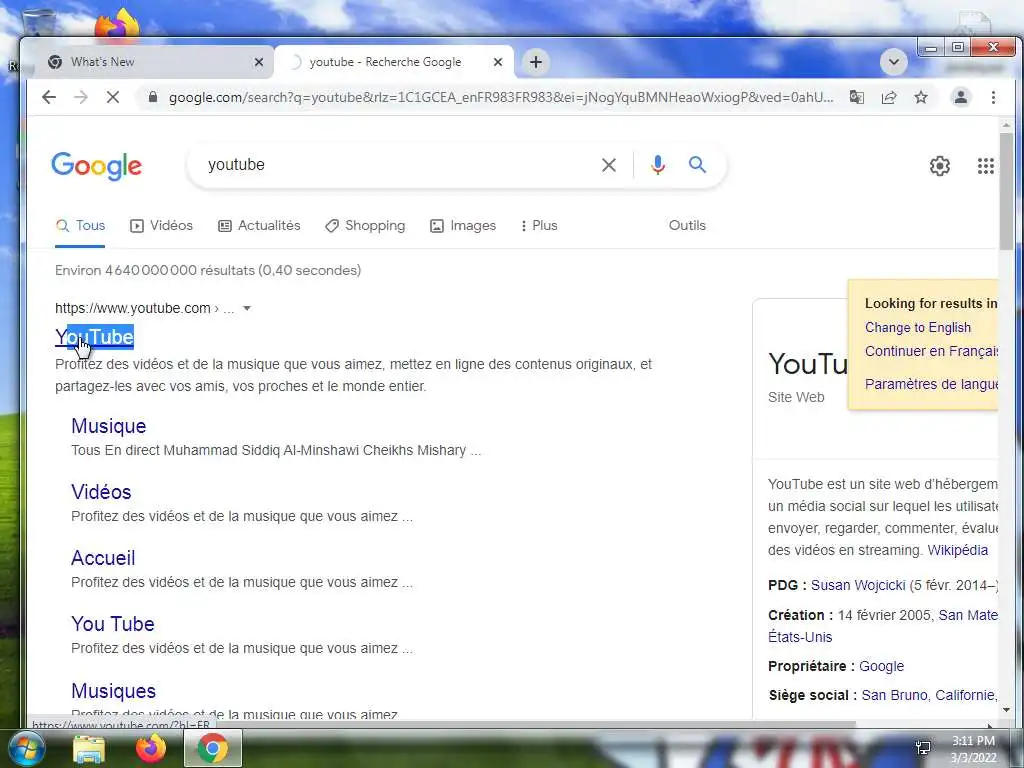
Task: Launch Firefox from the taskbar
Action: 151,748
